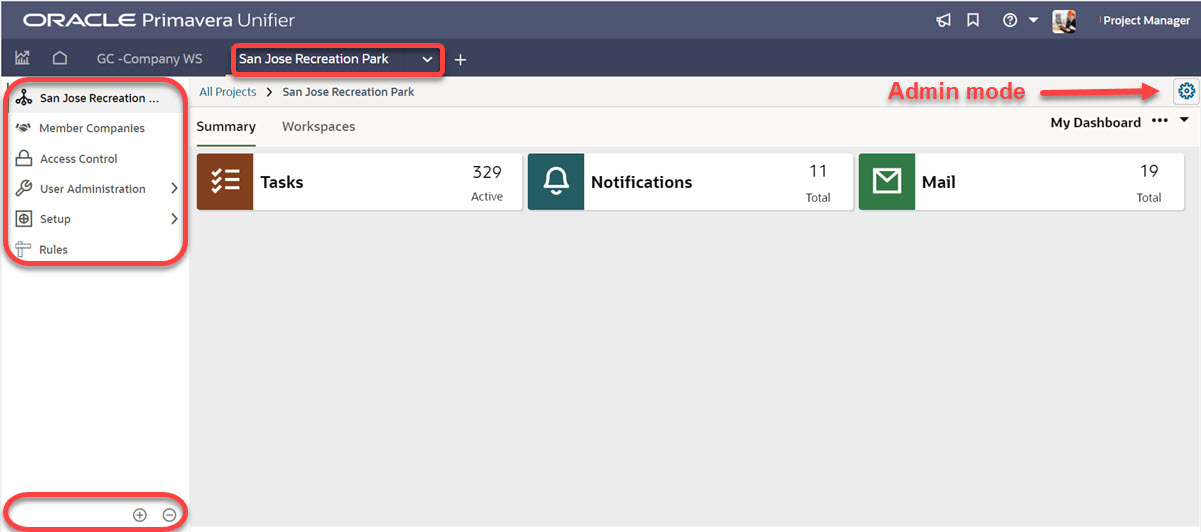Click the 329 active tasks count

(487, 173)
